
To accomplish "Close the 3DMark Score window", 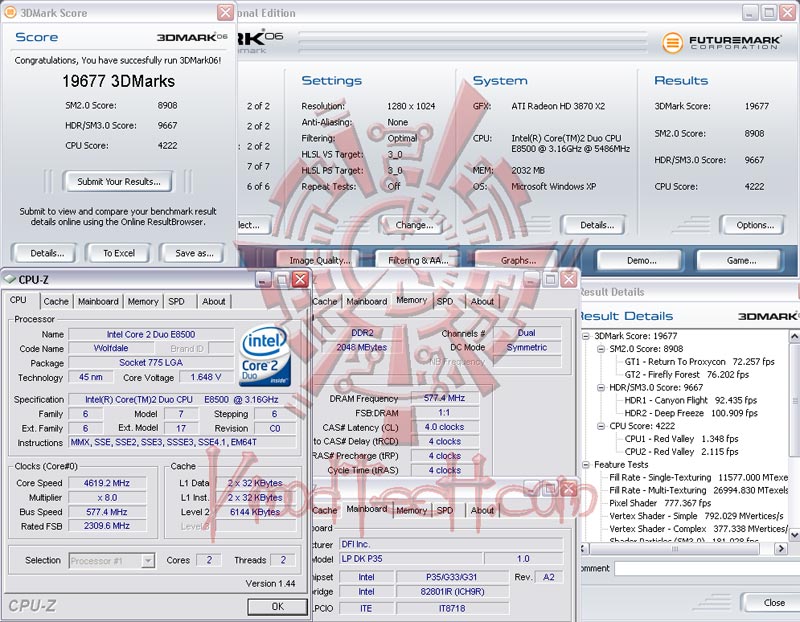I will (225, 12).
